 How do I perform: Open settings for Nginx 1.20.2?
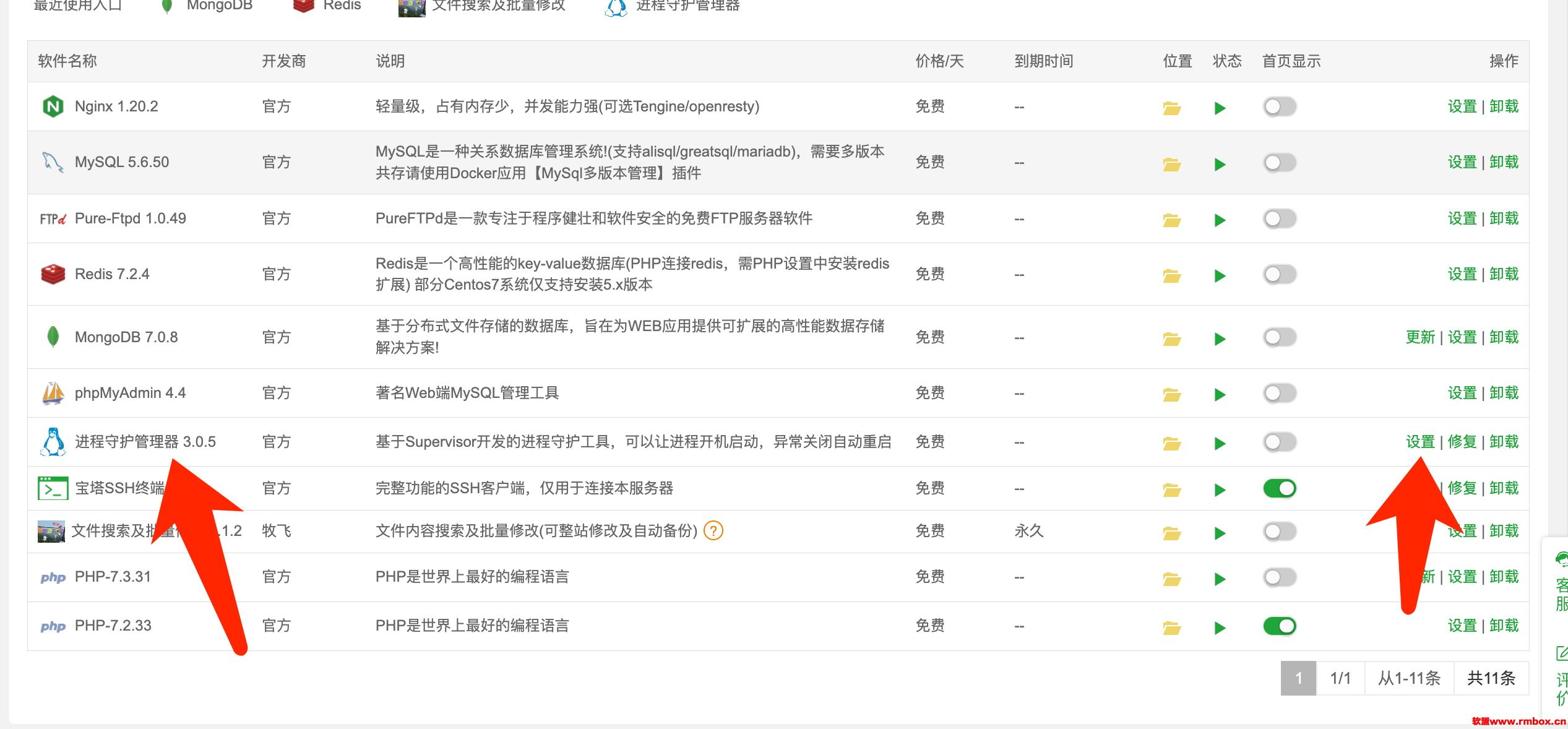(1462, 106)
